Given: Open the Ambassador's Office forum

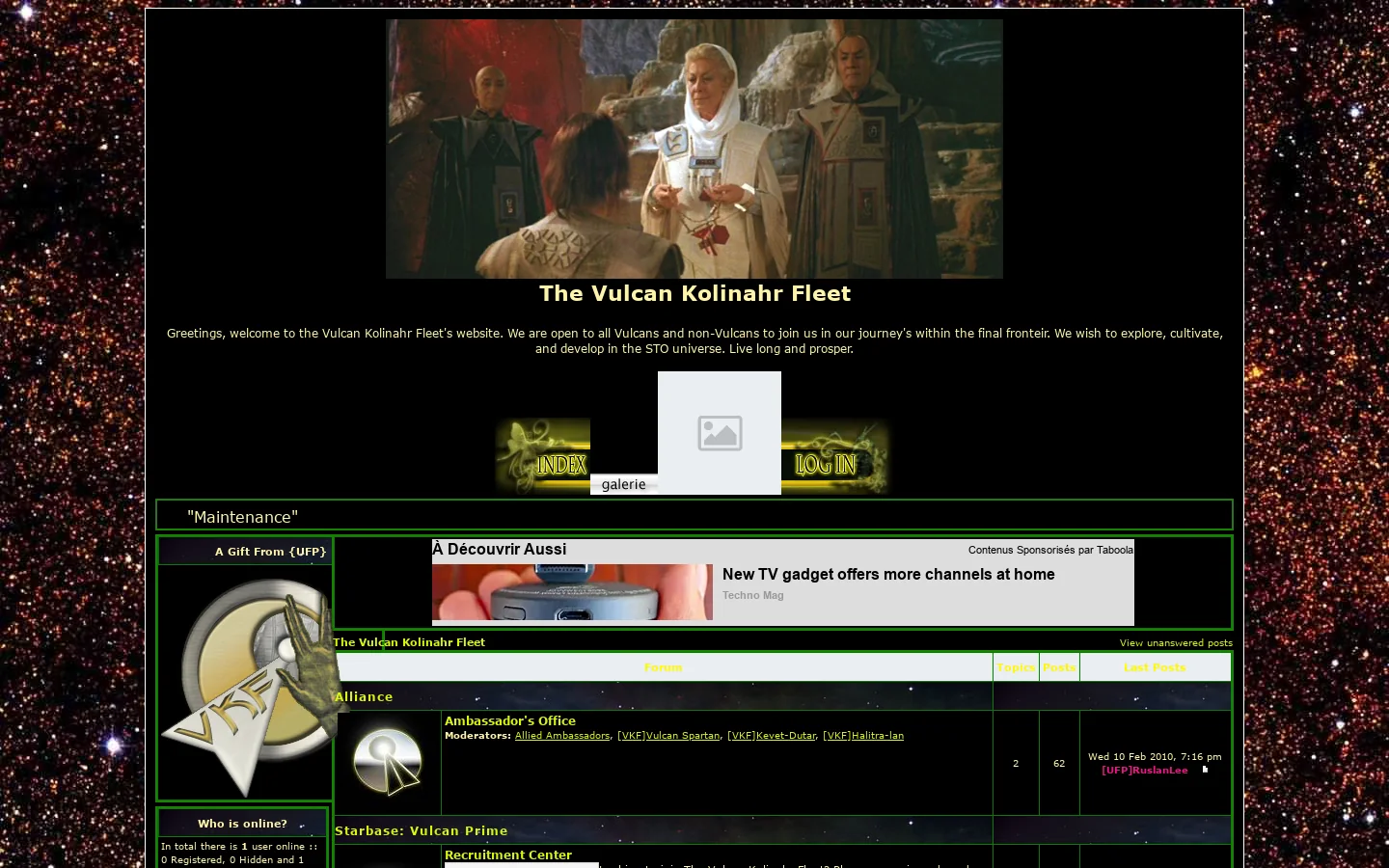Looking at the screenshot, I should tap(510, 720).
